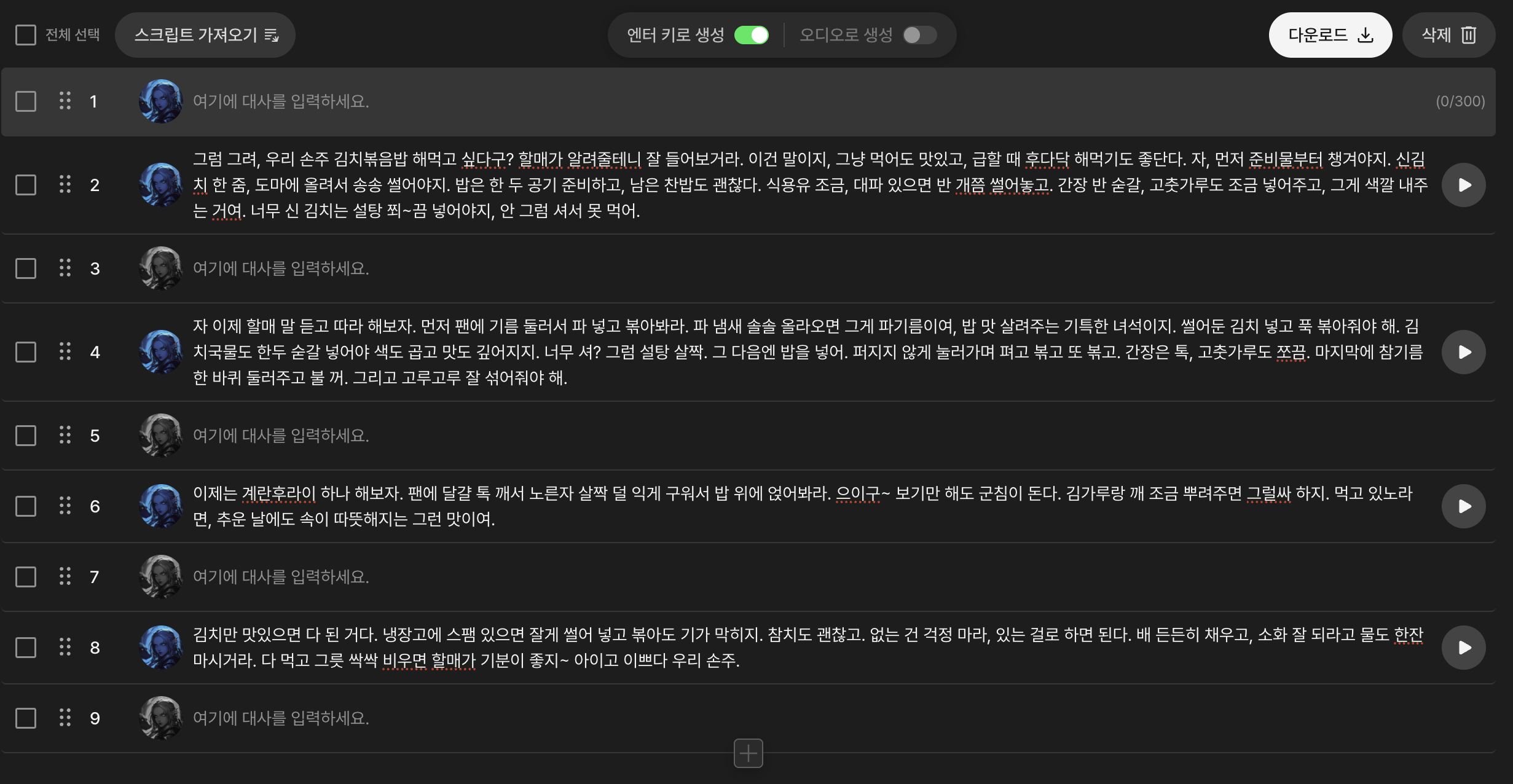Click the empty dialogue field in row 5
The height and width of the screenshot is (784, 1513).
tap(811, 436)
